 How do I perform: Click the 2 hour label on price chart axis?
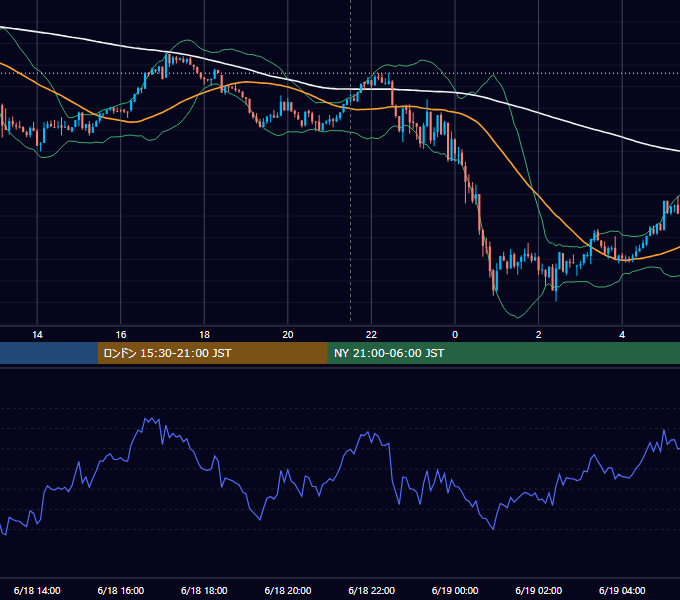click(539, 335)
